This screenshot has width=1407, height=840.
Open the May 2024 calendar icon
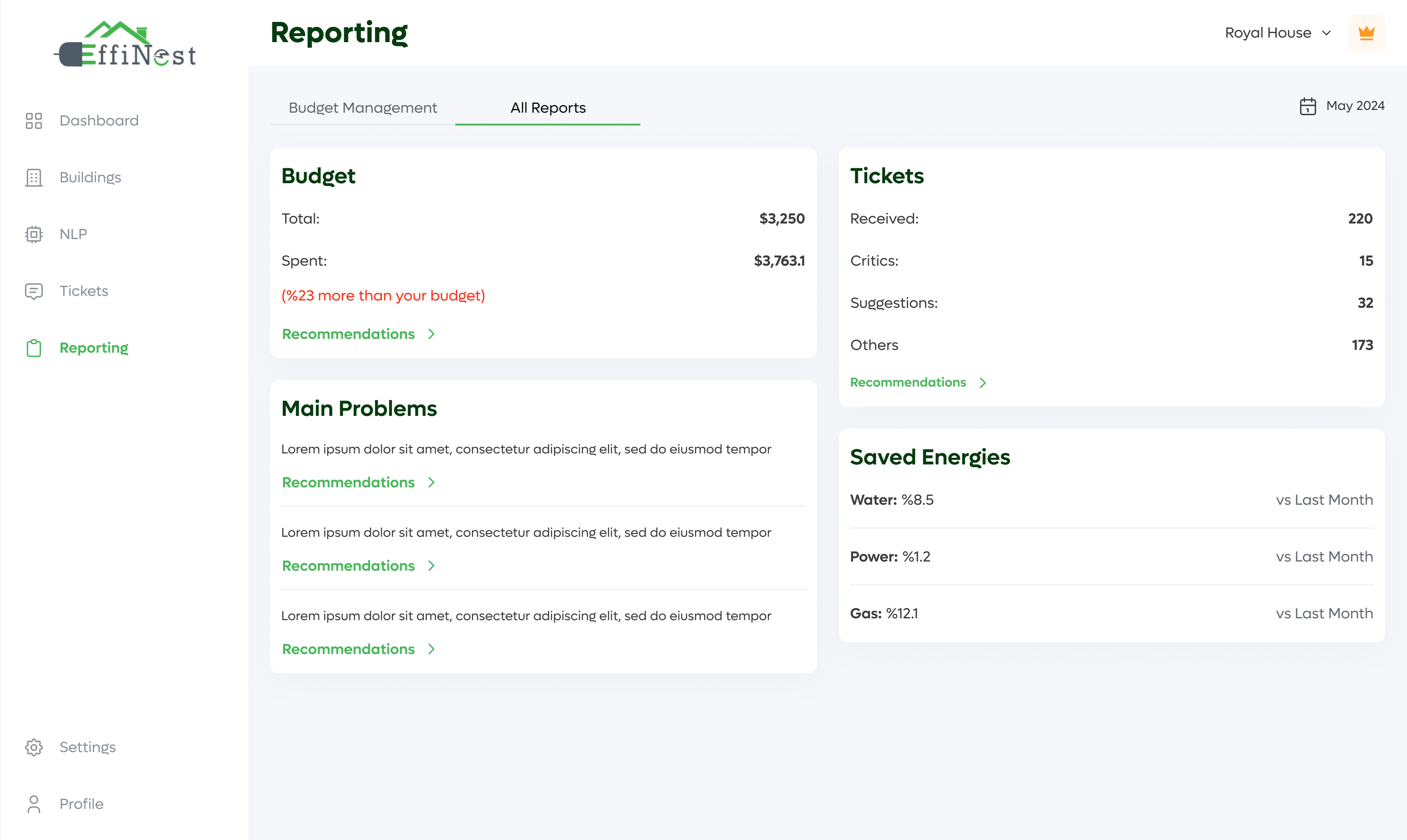pyautogui.click(x=1307, y=106)
